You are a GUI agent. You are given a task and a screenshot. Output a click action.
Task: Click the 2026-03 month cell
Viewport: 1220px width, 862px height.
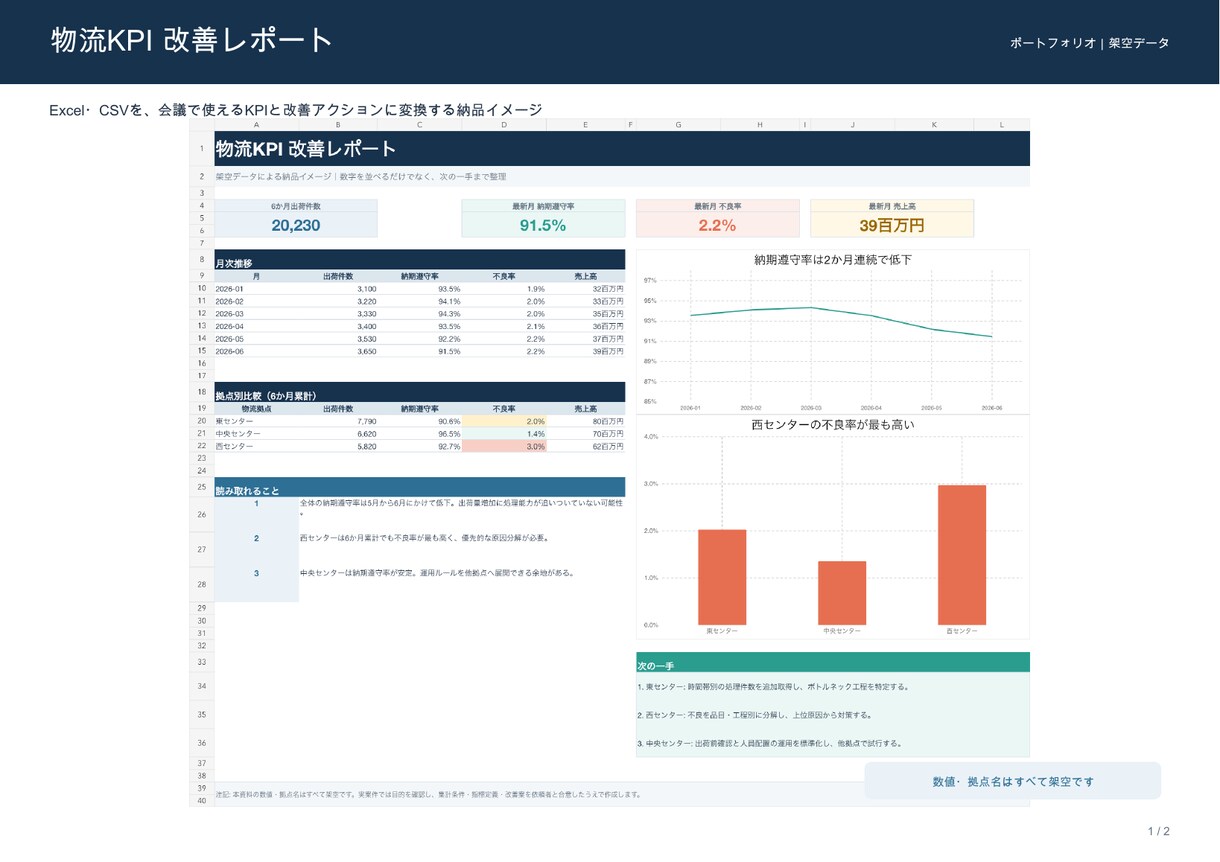(x=256, y=313)
